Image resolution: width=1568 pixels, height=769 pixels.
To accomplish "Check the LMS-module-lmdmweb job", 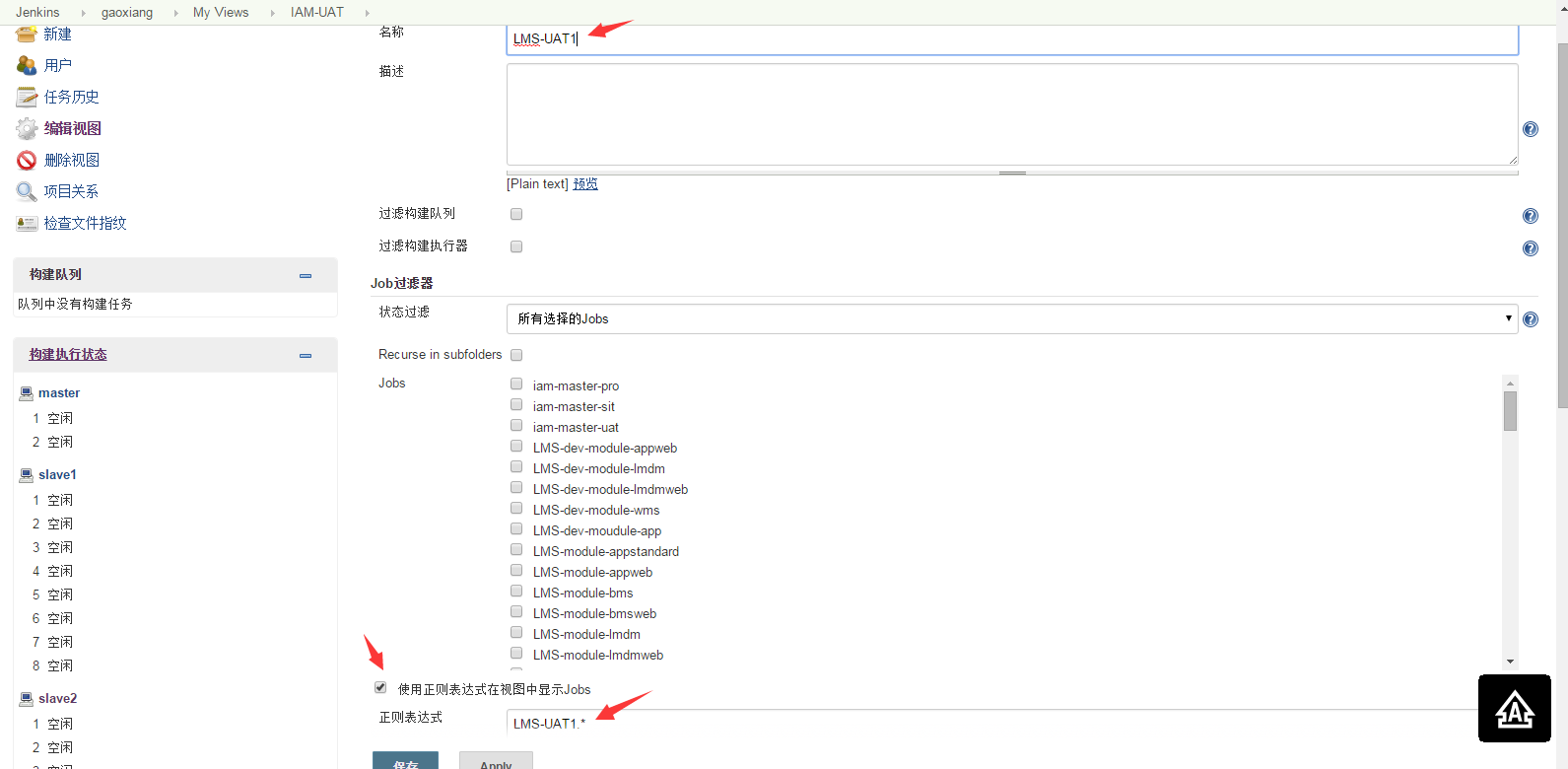I will click(x=516, y=653).
